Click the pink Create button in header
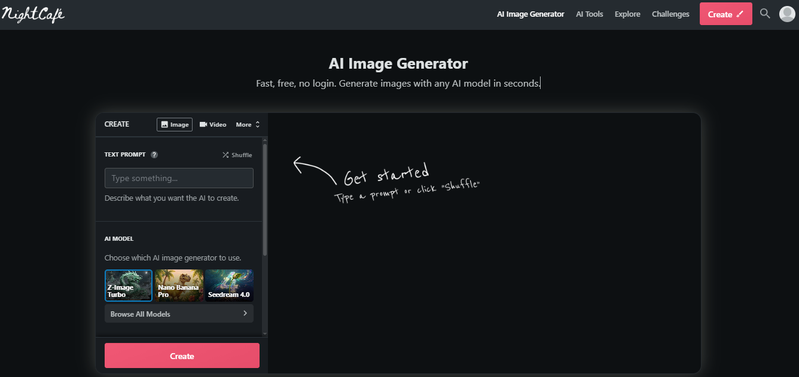Viewport: 799px width, 377px height. pos(726,14)
